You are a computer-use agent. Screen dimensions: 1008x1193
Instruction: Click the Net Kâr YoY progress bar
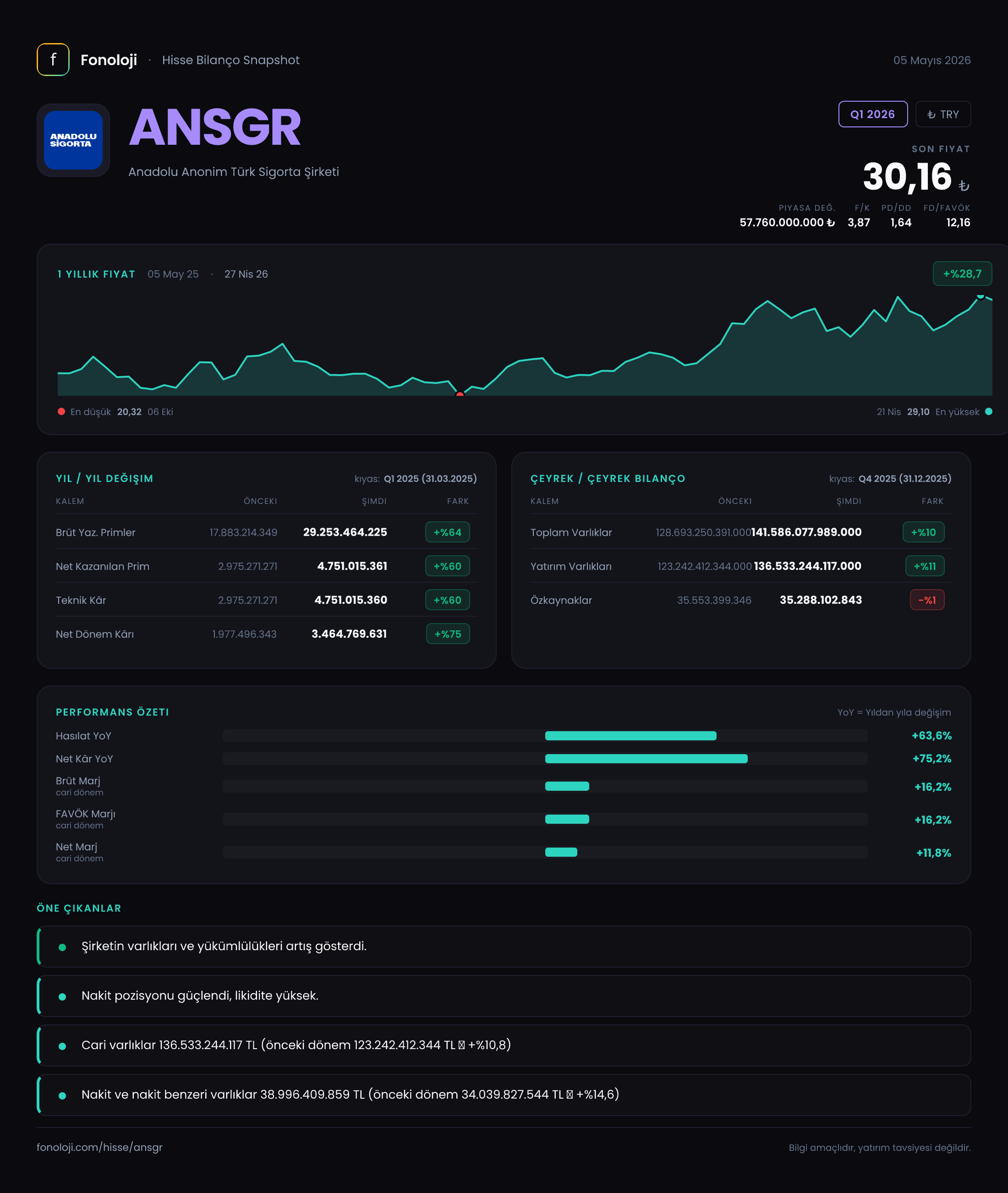pos(545,759)
